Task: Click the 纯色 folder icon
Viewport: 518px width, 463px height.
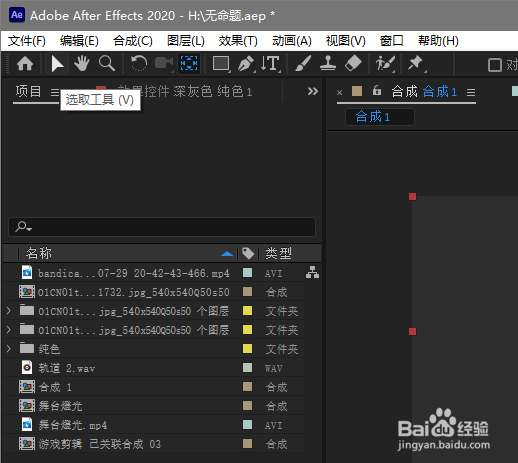Action: pos(27,349)
